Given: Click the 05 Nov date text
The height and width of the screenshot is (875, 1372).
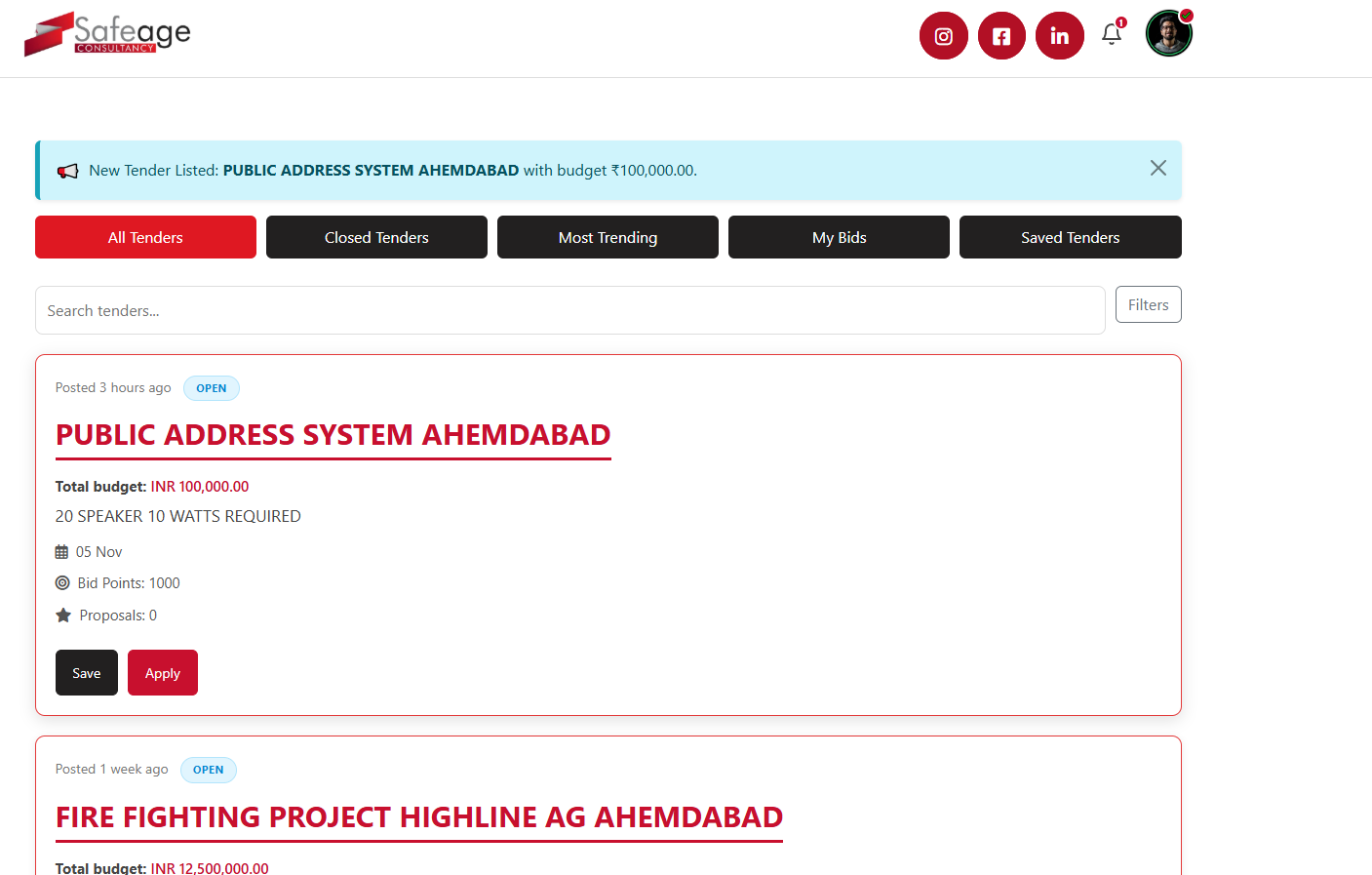Looking at the screenshot, I should coord(99,552).
